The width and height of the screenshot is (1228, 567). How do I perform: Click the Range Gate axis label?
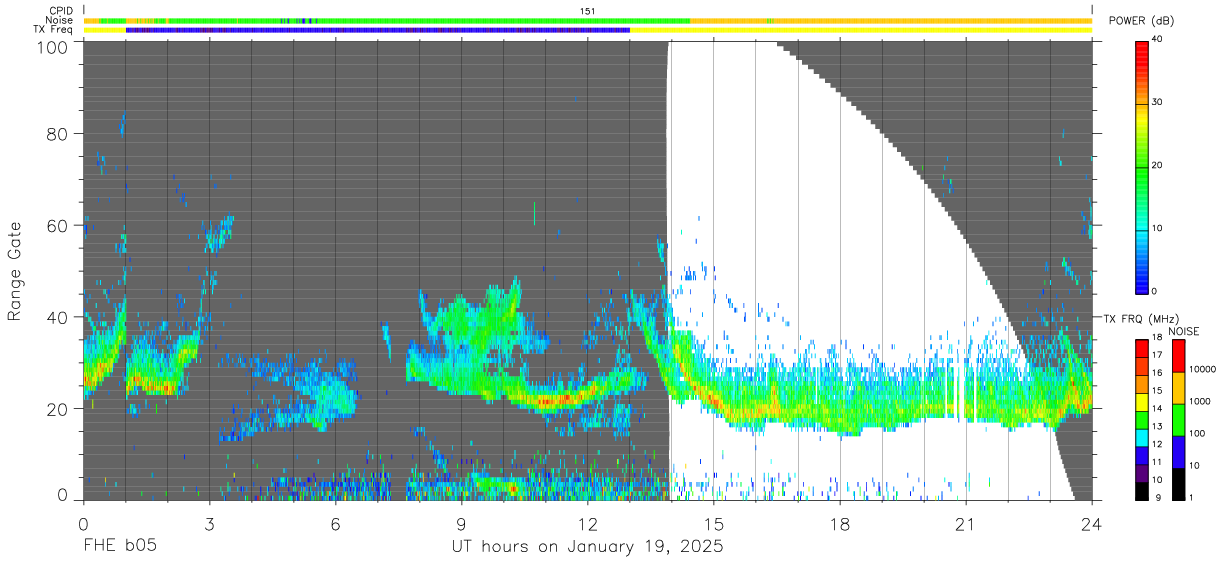(x=15, y=271)
